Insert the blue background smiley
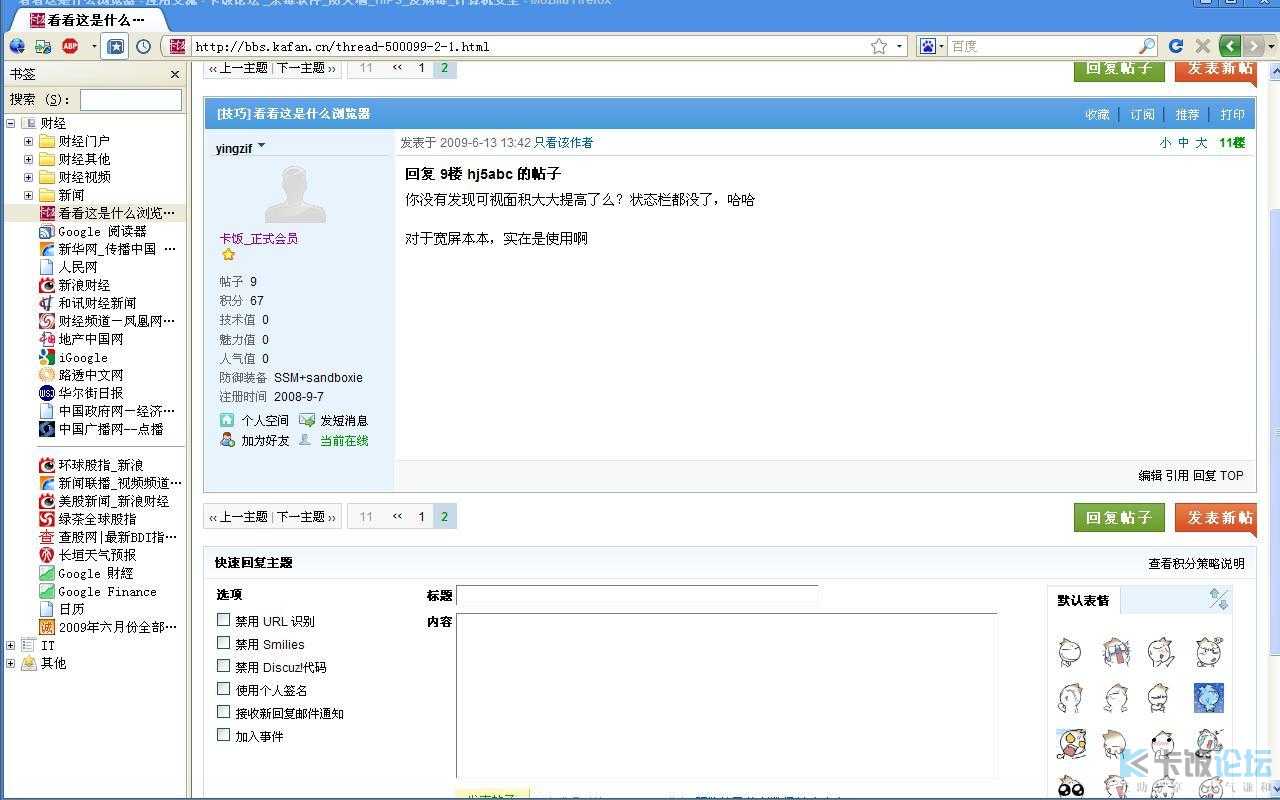 (1209, 697)
